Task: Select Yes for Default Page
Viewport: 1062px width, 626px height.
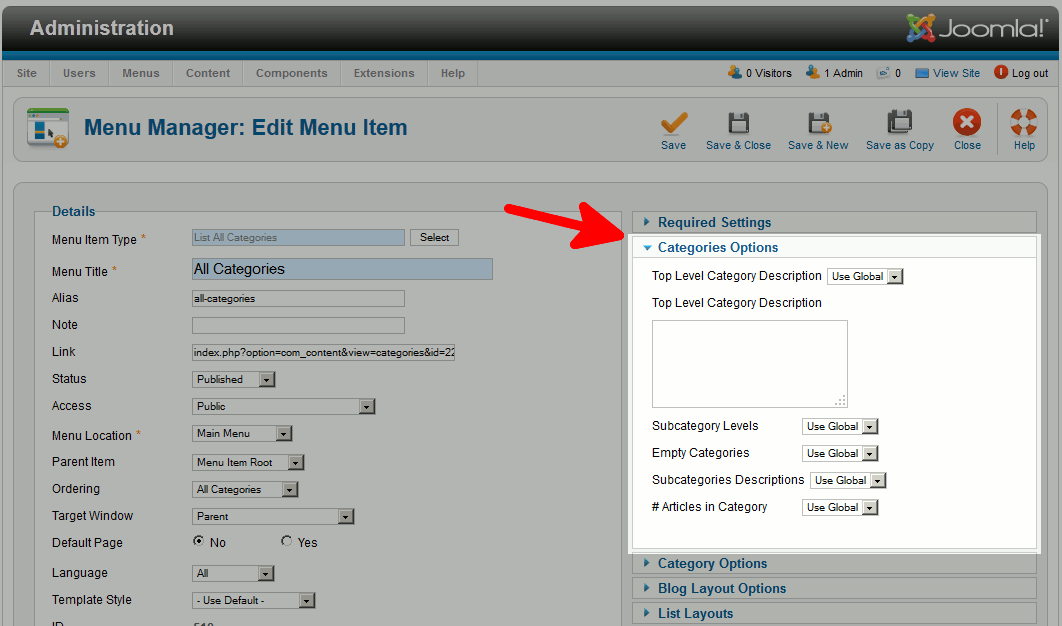Action: (x=286, y=541)
